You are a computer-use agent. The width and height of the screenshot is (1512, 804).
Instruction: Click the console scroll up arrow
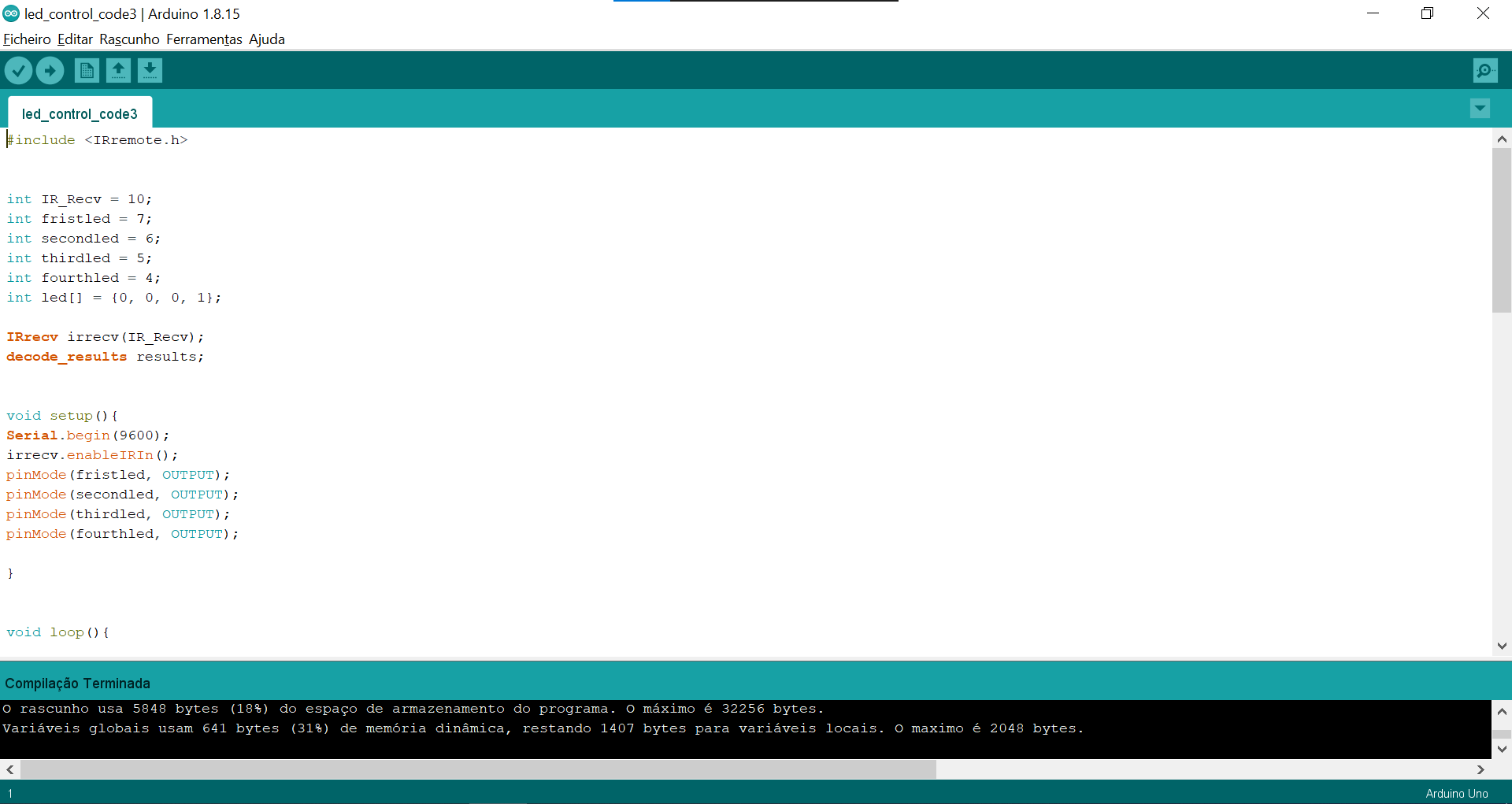click(1502, 711)
